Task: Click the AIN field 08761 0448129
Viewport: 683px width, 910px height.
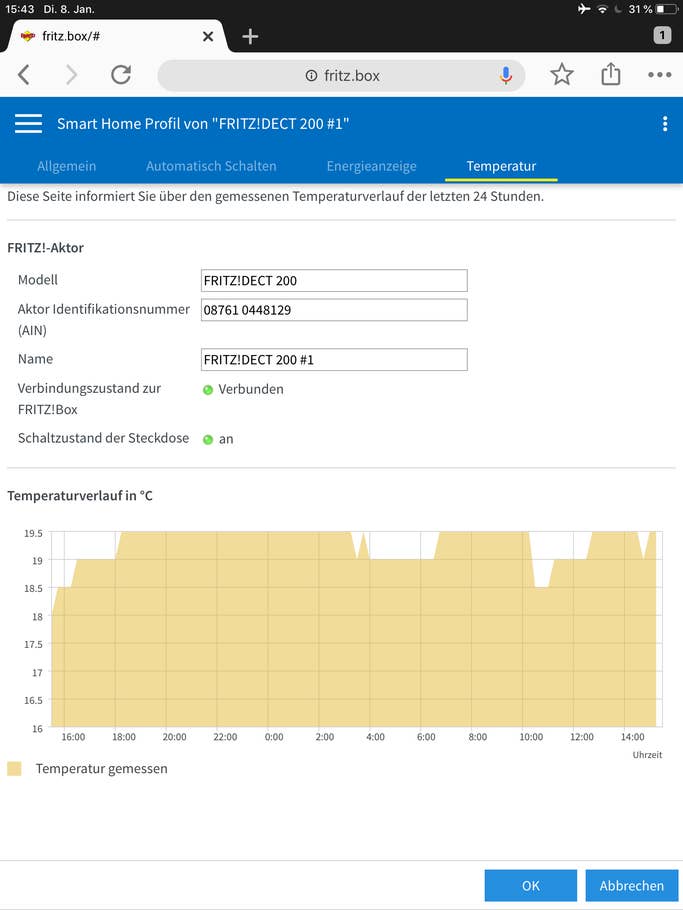Action: point(334,310)
